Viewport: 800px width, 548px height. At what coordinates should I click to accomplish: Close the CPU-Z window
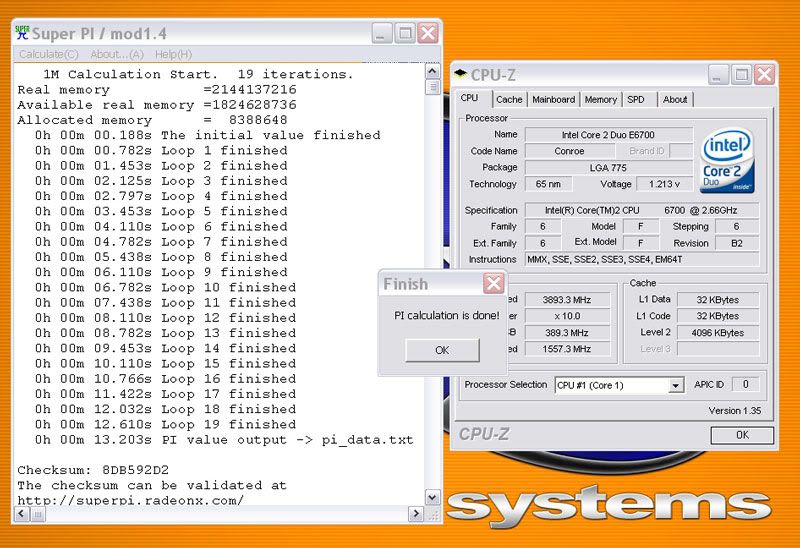764,75
